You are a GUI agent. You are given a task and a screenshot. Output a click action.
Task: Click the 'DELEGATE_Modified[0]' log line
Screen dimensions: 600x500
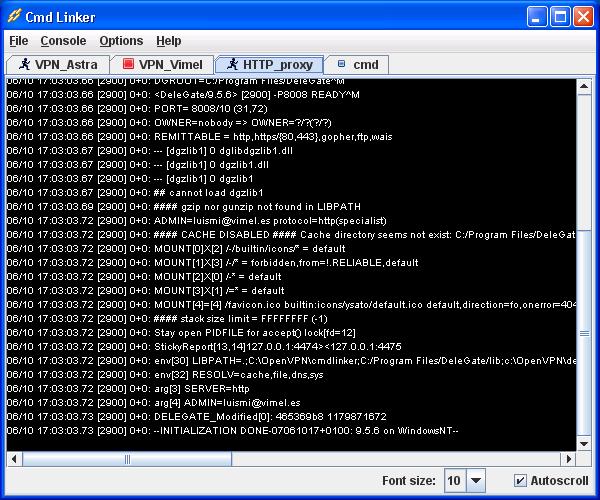[197, 417]
